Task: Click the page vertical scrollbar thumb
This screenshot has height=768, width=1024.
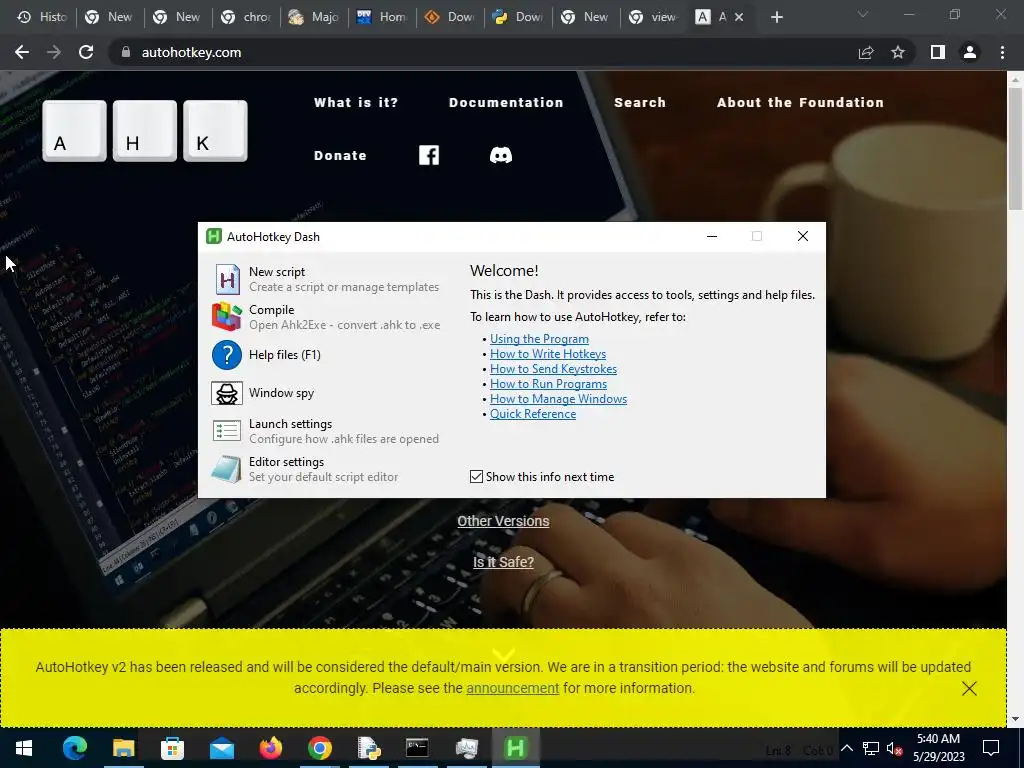Action: coord(1015,148)
